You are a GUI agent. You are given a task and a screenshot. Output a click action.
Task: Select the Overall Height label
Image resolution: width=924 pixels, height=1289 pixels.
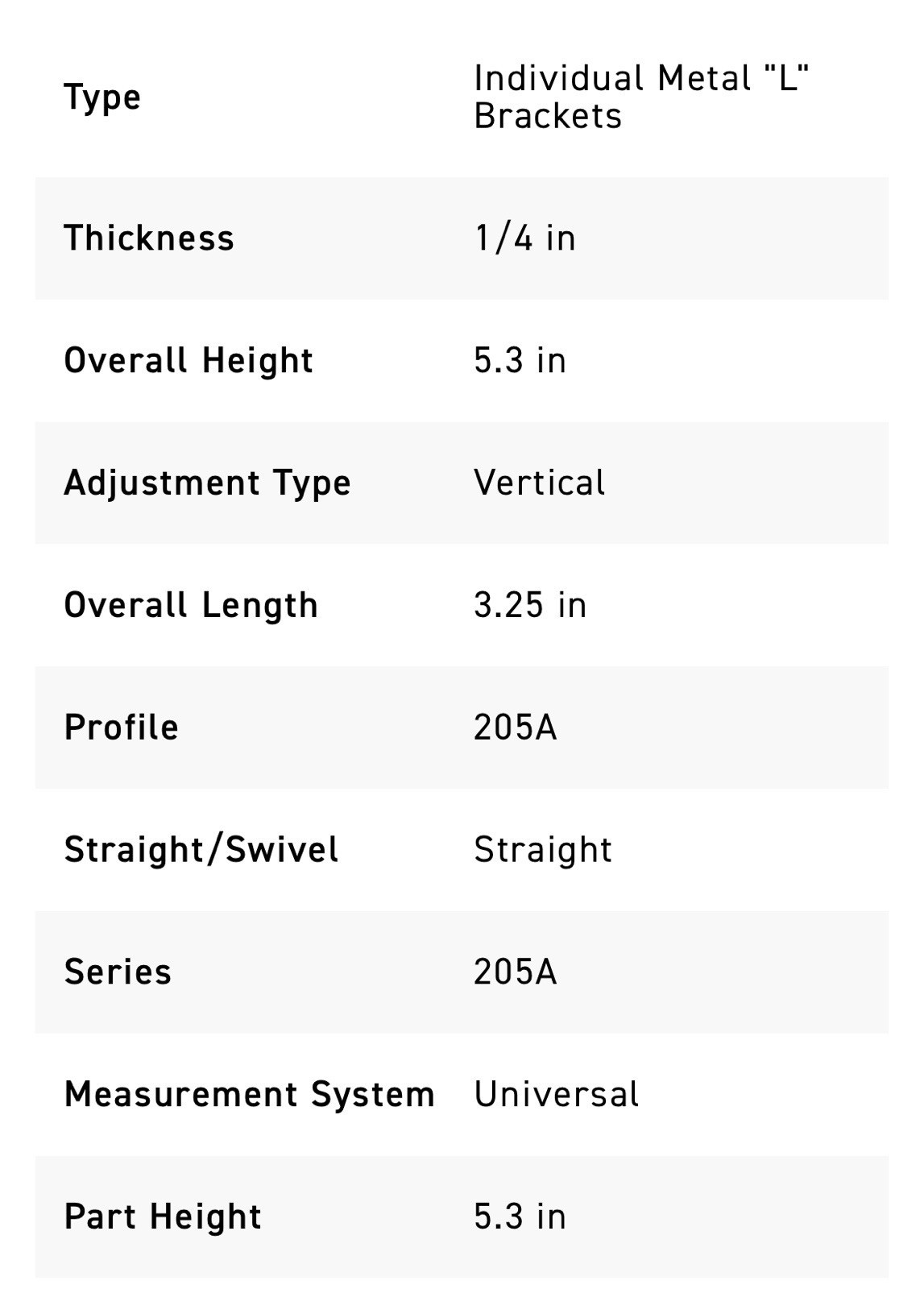coord(189,361)
